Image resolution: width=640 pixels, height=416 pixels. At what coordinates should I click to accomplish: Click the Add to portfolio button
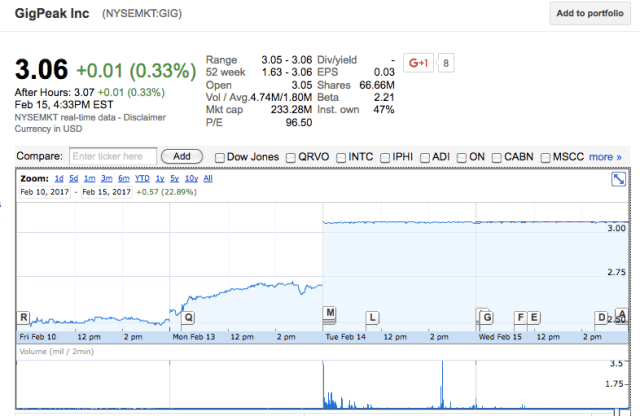pos(591,13)
